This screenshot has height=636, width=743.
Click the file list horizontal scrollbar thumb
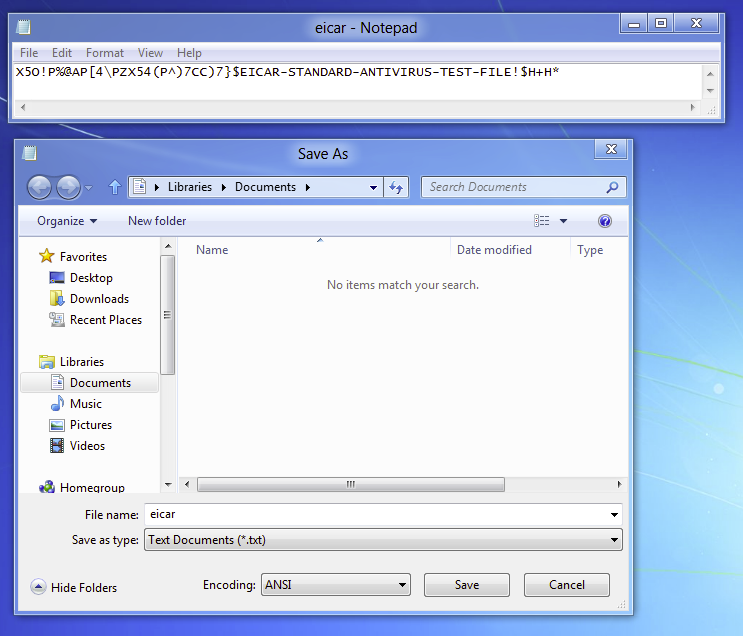(x=351, y=484)
